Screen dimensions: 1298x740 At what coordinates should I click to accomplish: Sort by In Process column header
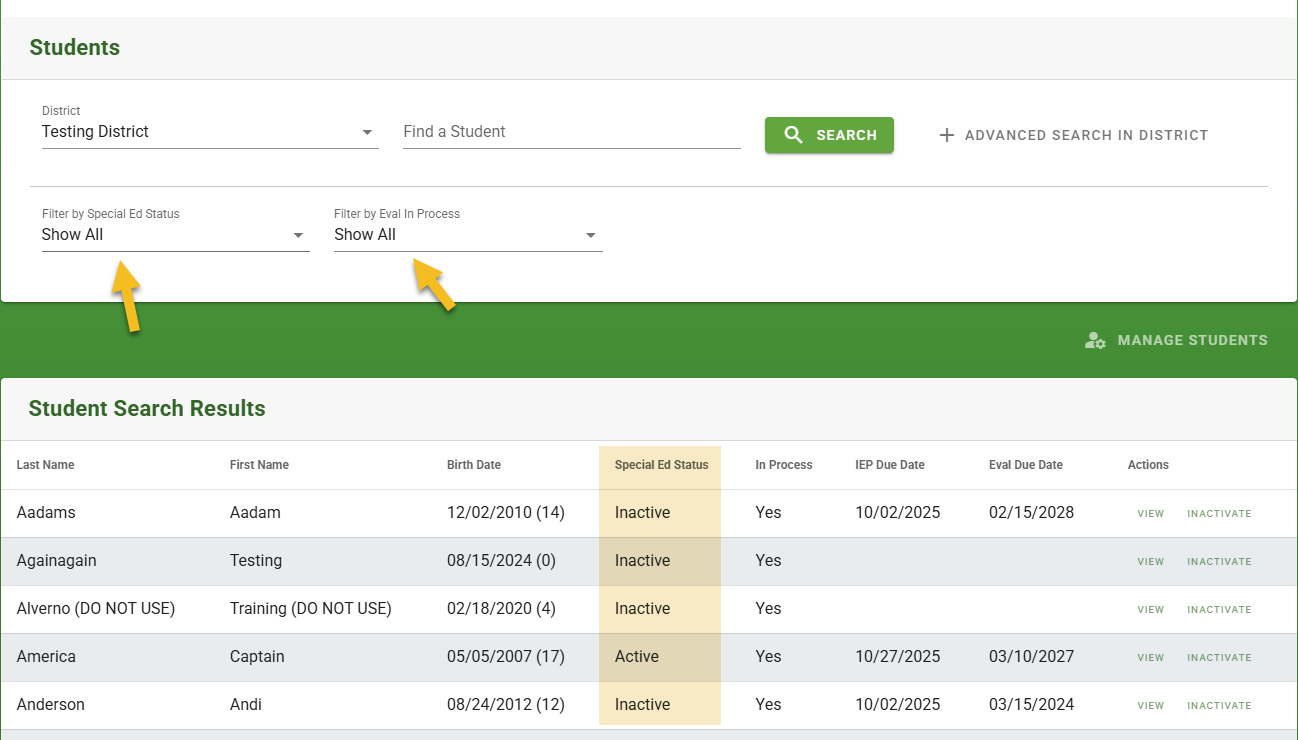[x=784, y=465]
